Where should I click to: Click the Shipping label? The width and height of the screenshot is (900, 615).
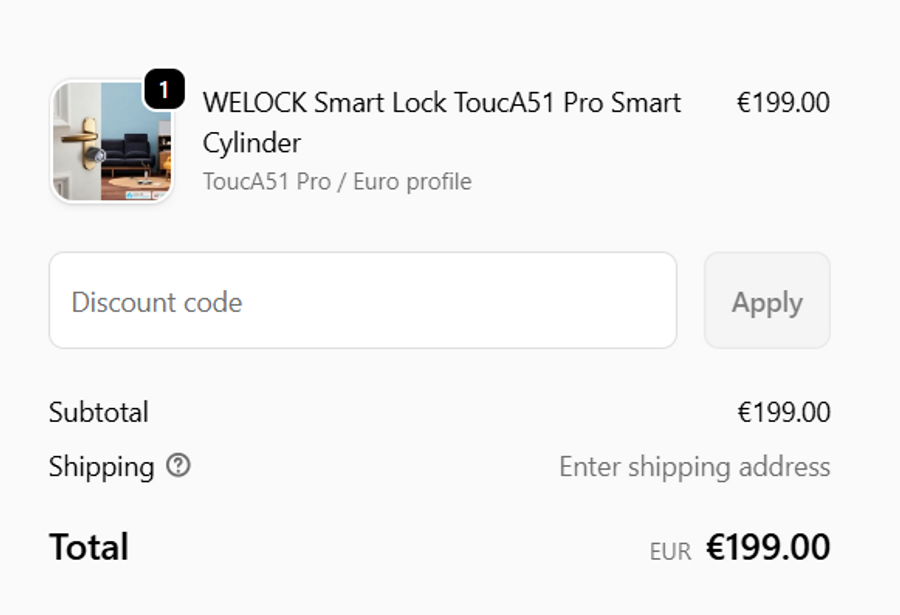pos(101,467)
